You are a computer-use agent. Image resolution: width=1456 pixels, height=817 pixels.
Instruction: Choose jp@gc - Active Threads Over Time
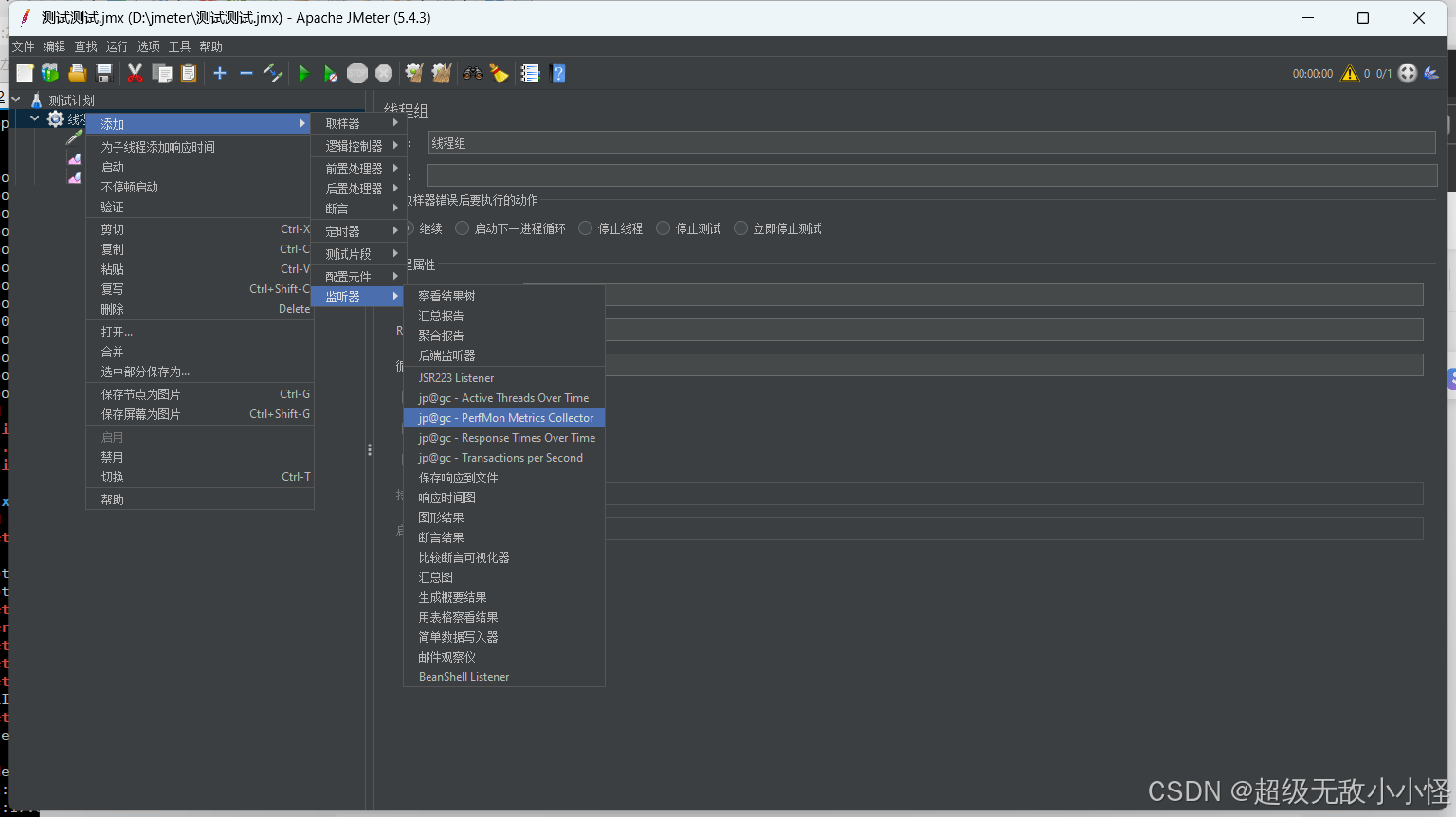click(504, 398)
